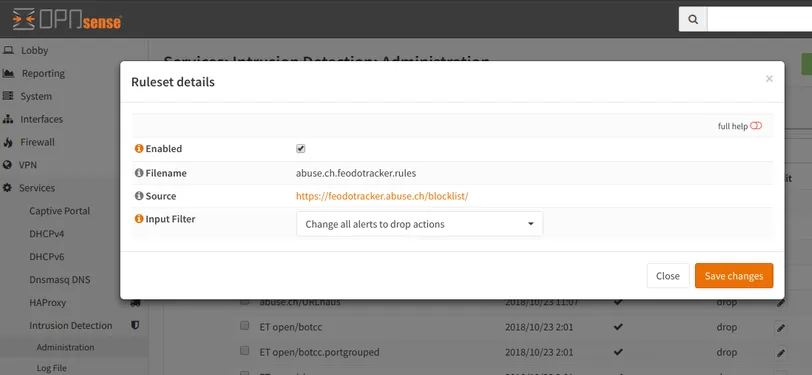
Task: Click the Filename info icon
Action: [139, 173]
